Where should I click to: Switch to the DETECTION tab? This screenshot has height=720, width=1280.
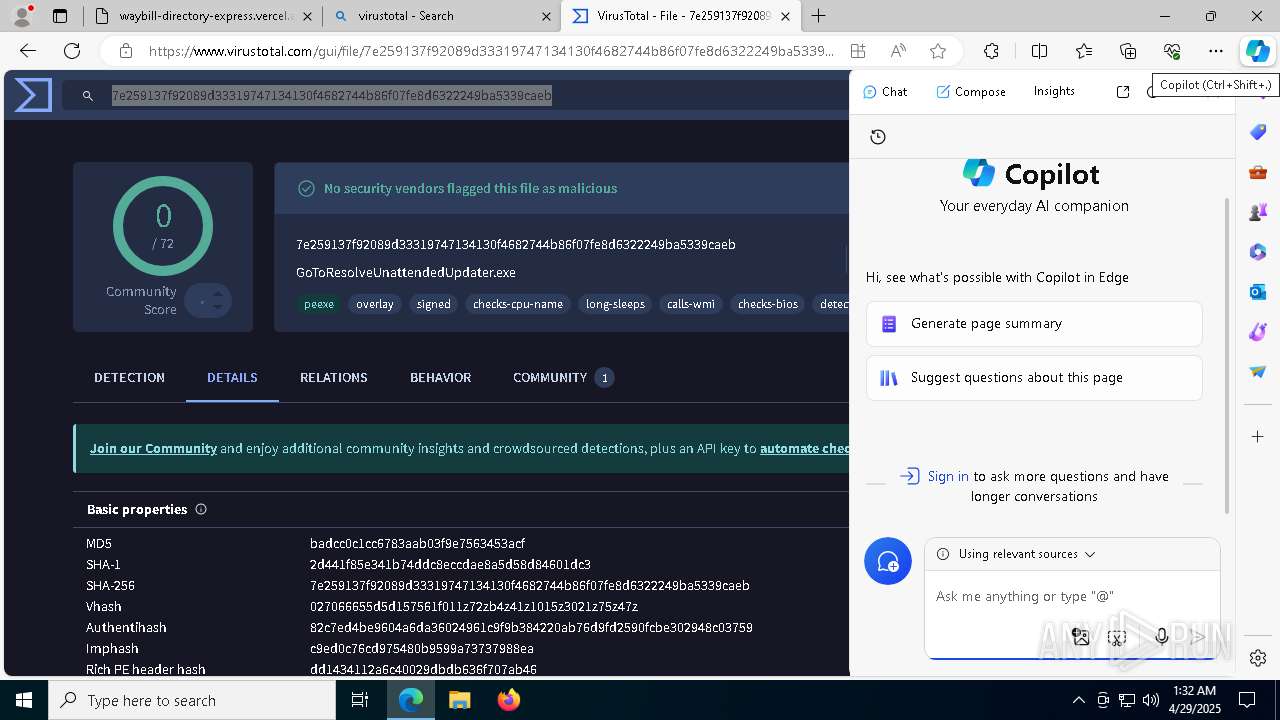pos(129,377)
